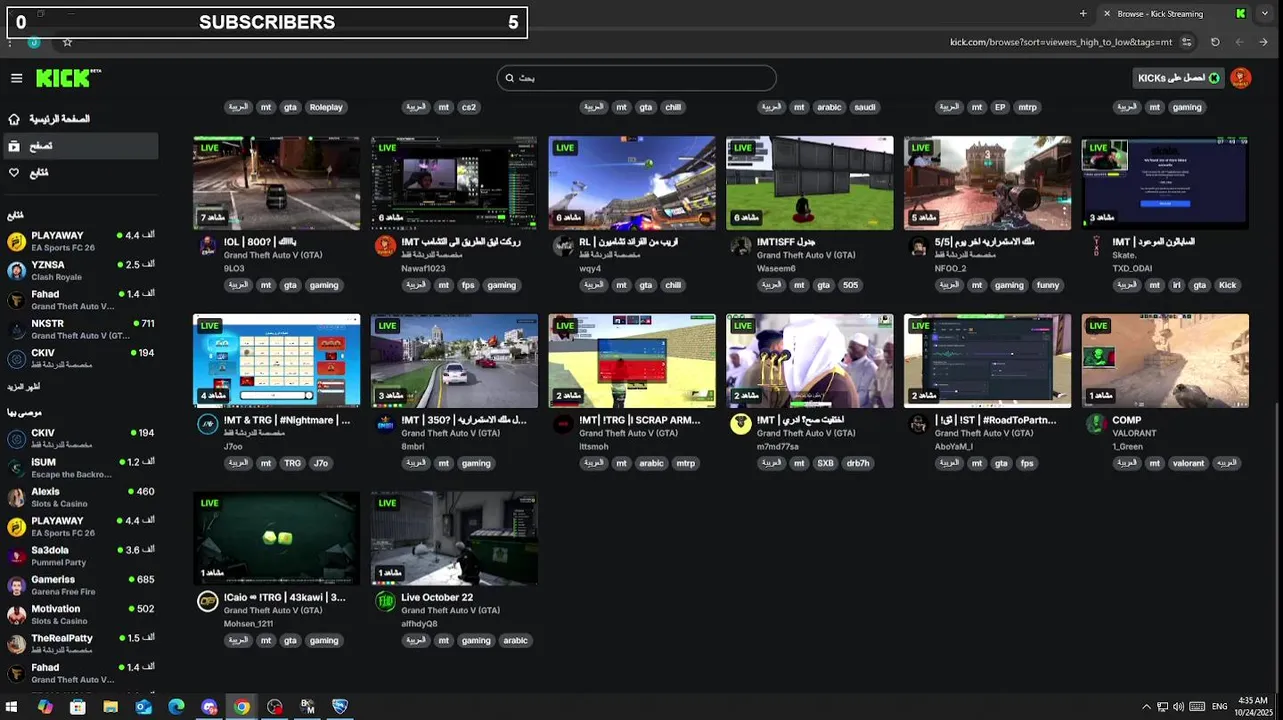The width and height of the screenshot is (1283, 720).
Task: Open Alexis Slots & Casino channel
Action: click(80, 497)
